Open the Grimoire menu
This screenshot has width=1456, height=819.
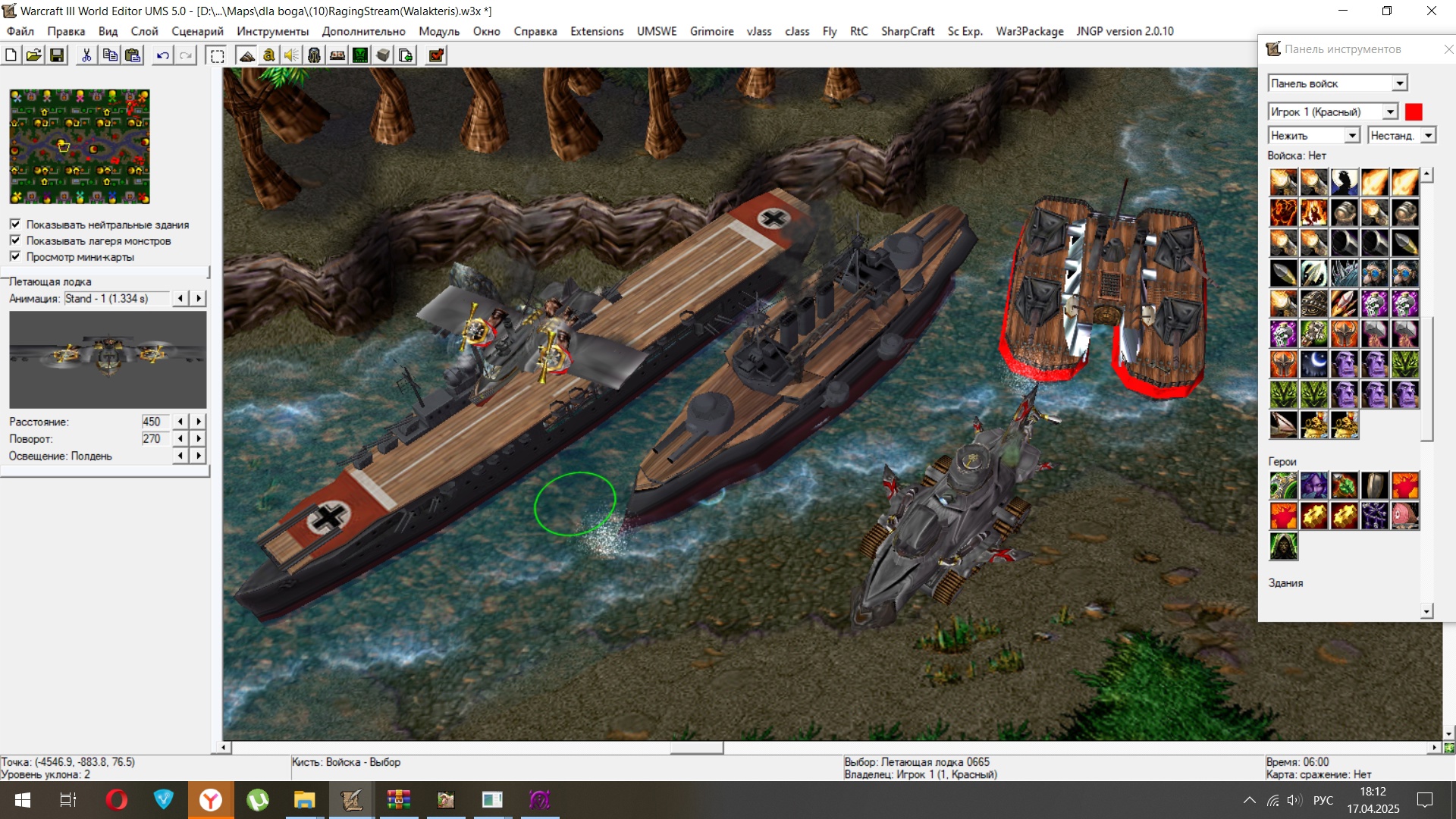(x=711, y=31)
